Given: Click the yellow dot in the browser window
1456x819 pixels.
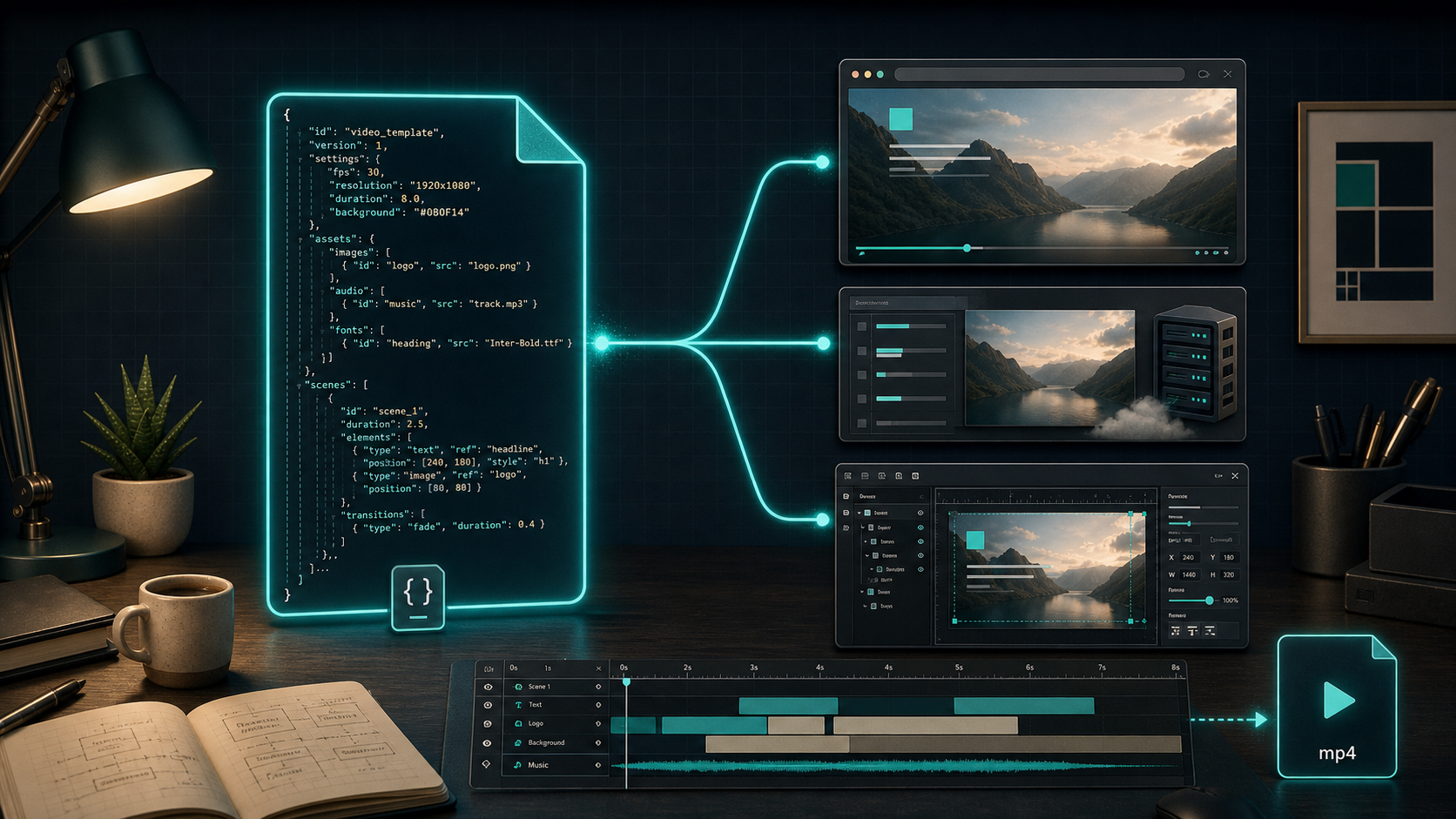Looking at the screenshot, I should click(x=867, y=75).
